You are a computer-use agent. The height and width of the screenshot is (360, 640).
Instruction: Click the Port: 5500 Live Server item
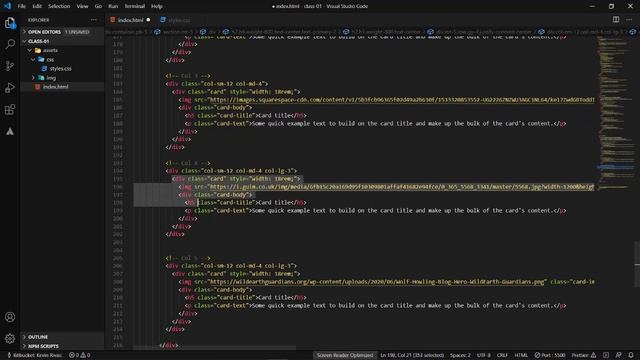click(x=550, y=355)
